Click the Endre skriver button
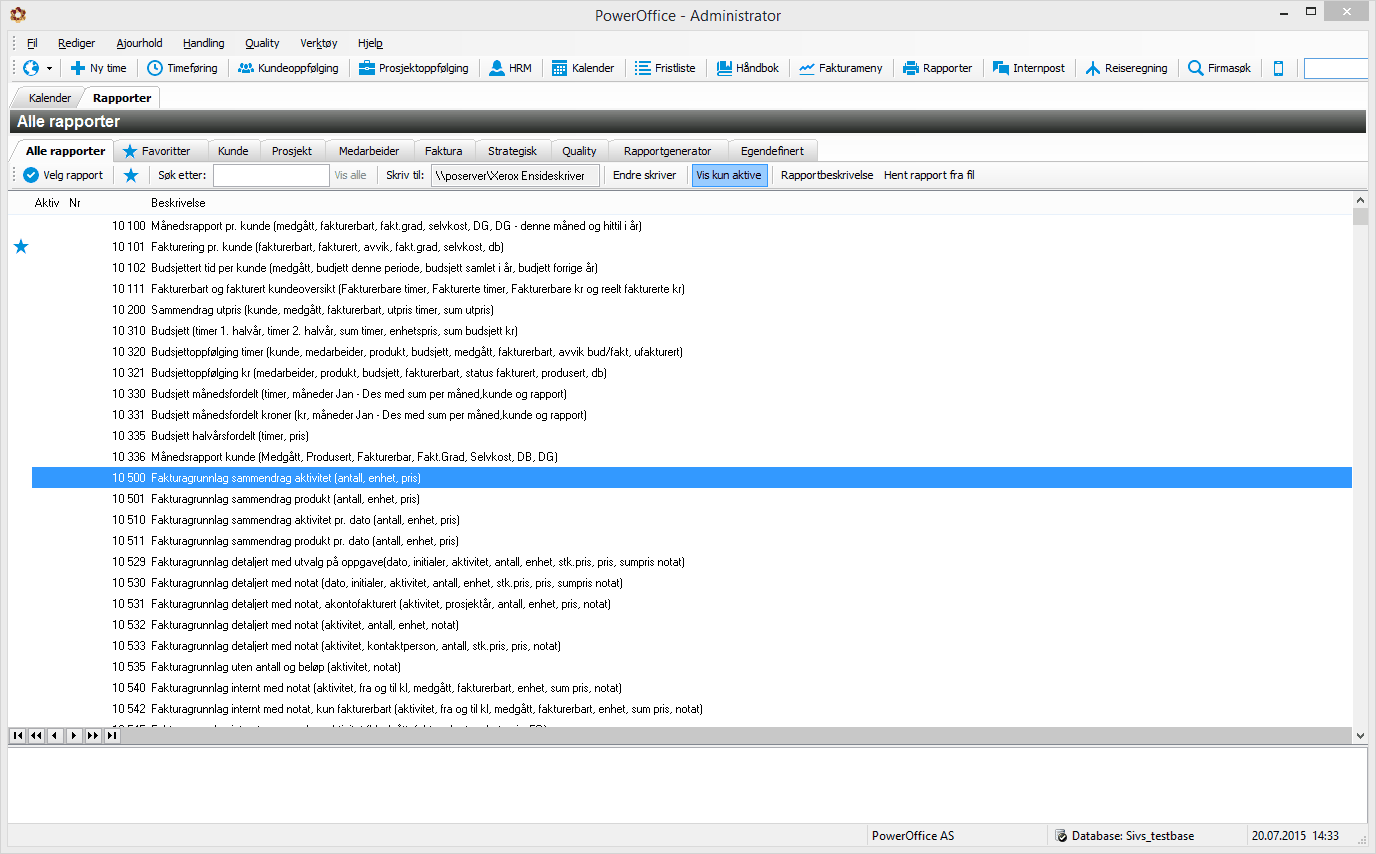 (644, 175)
